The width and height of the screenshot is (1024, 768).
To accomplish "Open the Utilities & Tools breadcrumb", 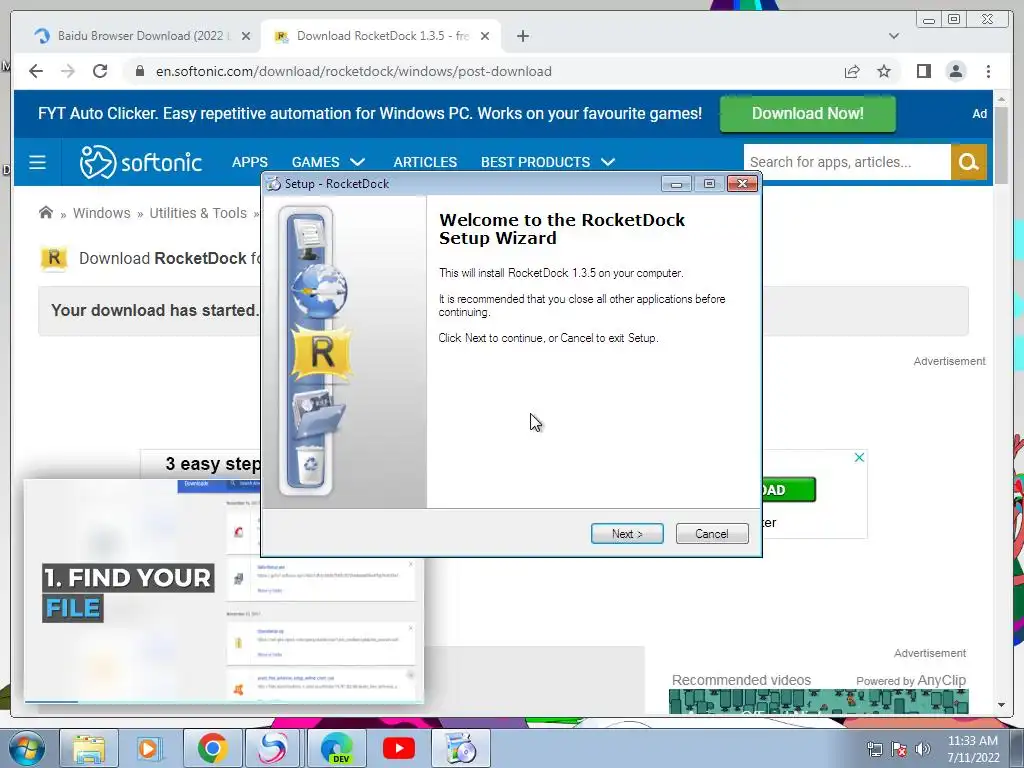I will [198, 213].
